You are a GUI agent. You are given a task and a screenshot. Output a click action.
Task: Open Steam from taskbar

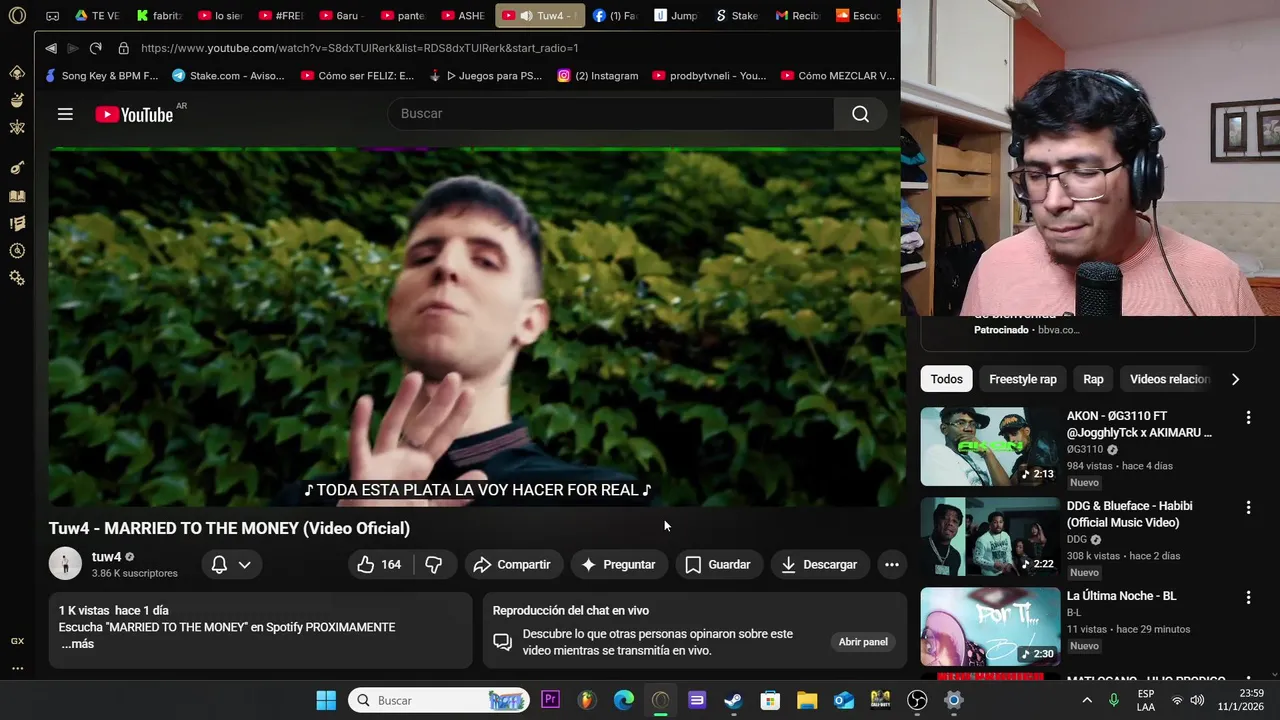(734, 701)
